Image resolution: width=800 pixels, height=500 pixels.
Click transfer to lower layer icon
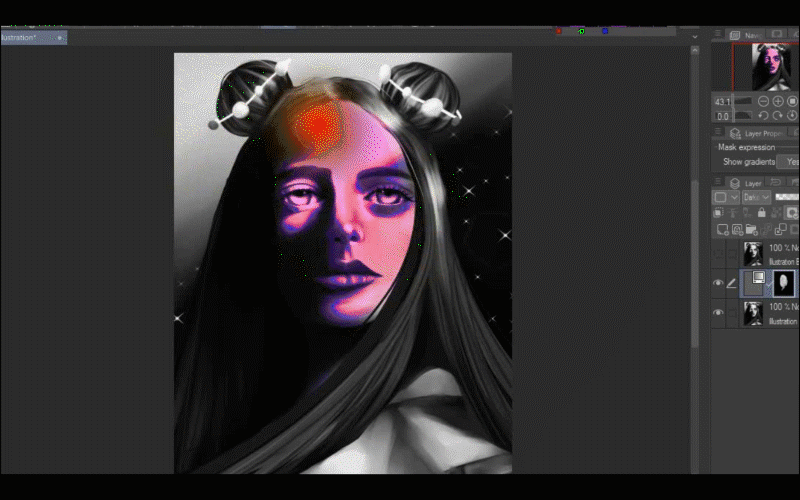pyautogui.click(x=766, y=230)
